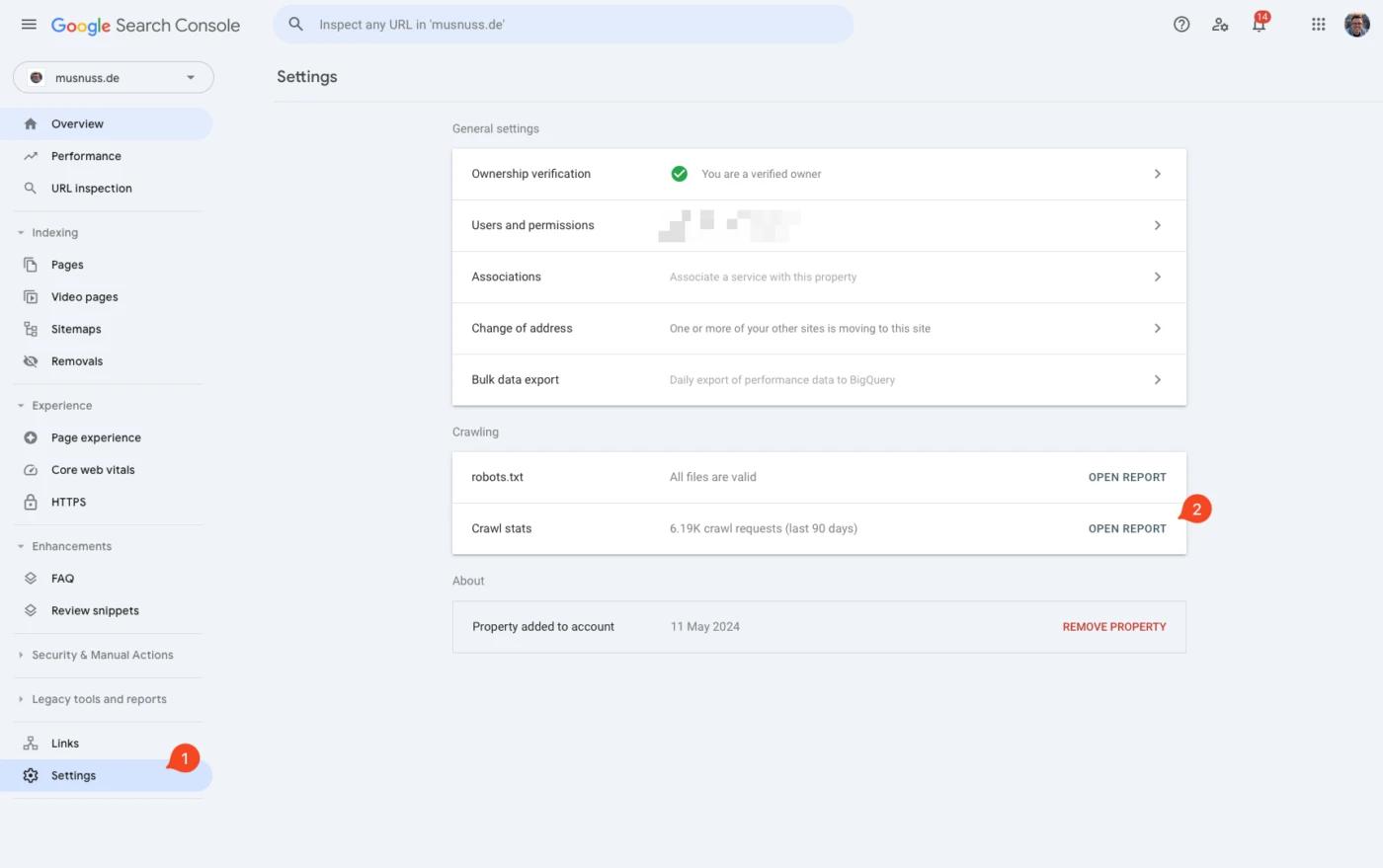Open robots.txt OPEN REPORT link
Image resolution: width=1383 pixels, height=868 pixels.
(x=1127, y=477)
